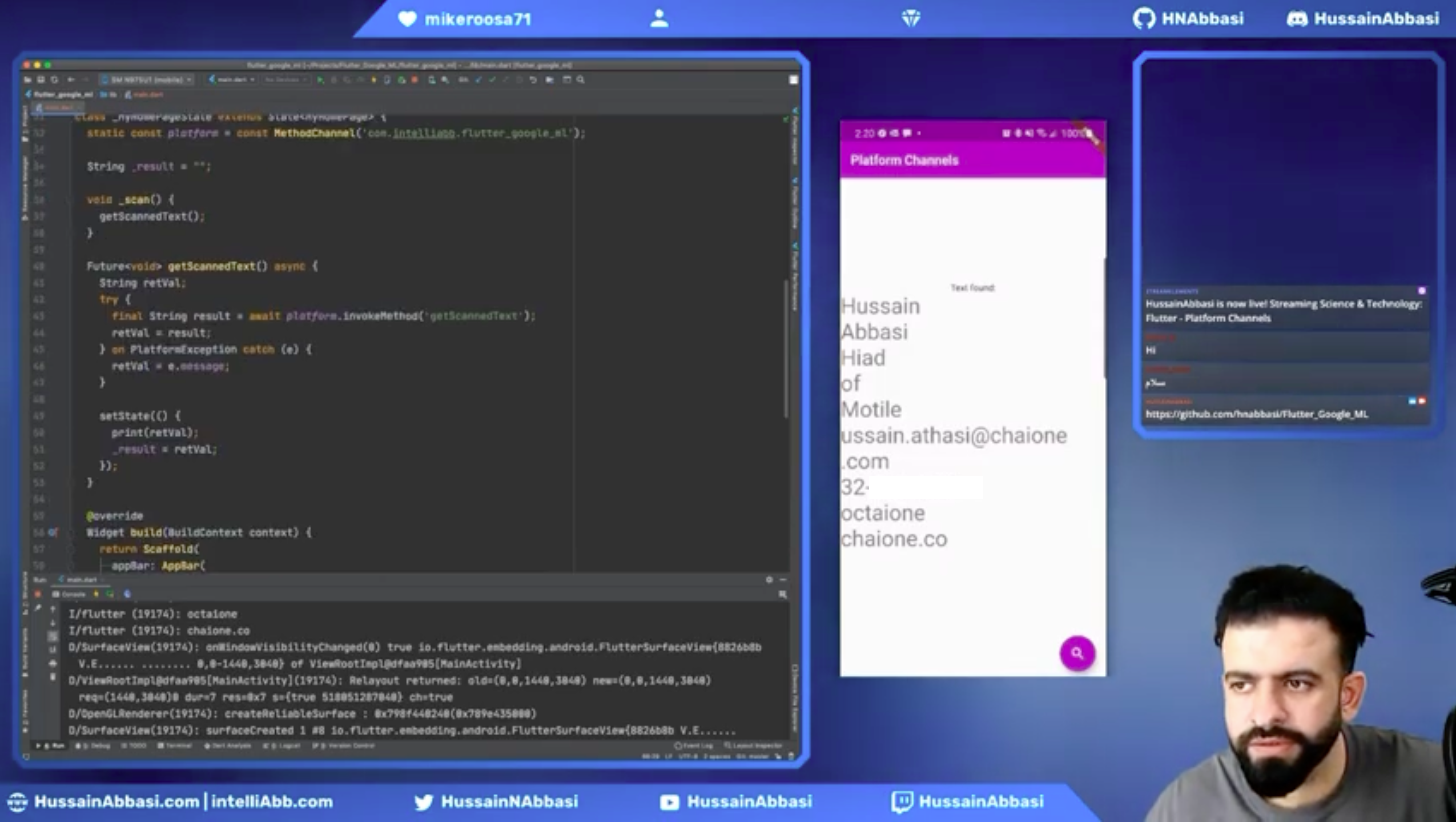1456x822 pixels.
Task: Open Dart Analysis tool window tab
Action: point(228,745)
